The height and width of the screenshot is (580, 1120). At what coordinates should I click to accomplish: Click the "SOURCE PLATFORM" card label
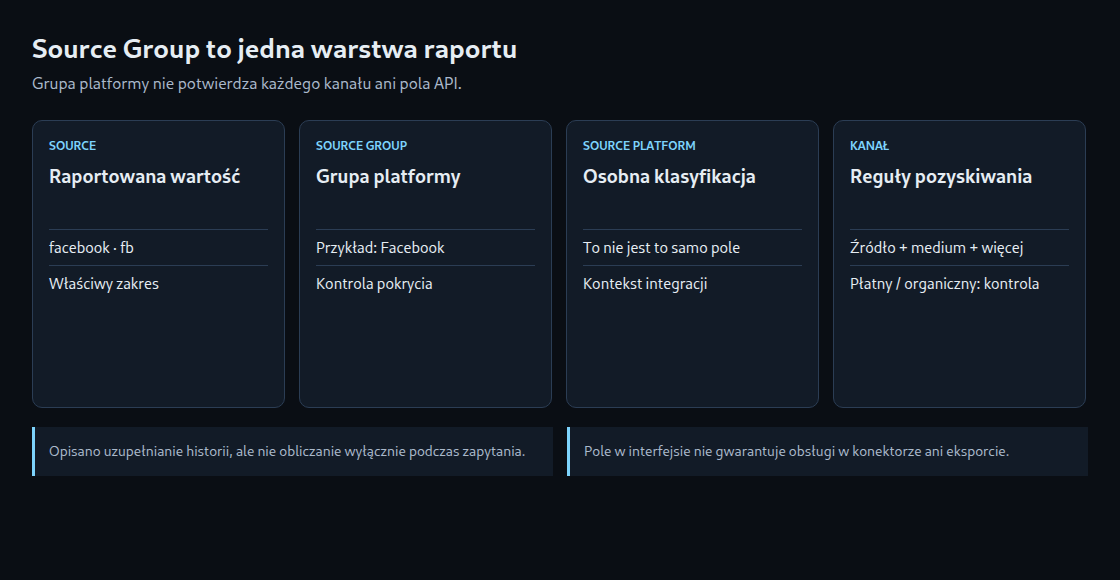click(x=639, y=146)
